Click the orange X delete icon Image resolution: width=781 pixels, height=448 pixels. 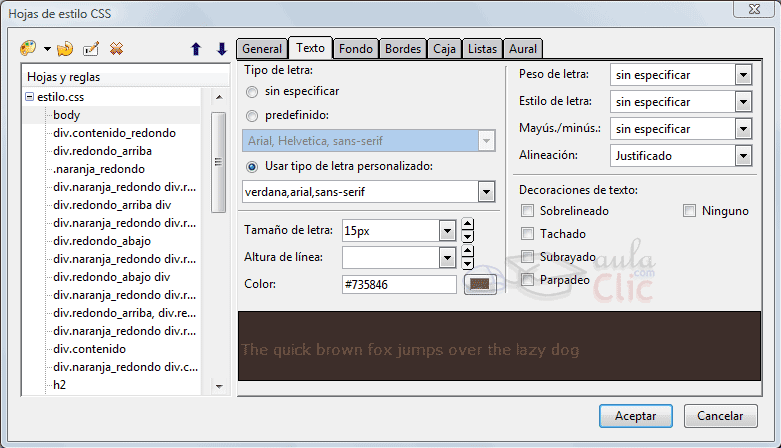click(117, 48)
